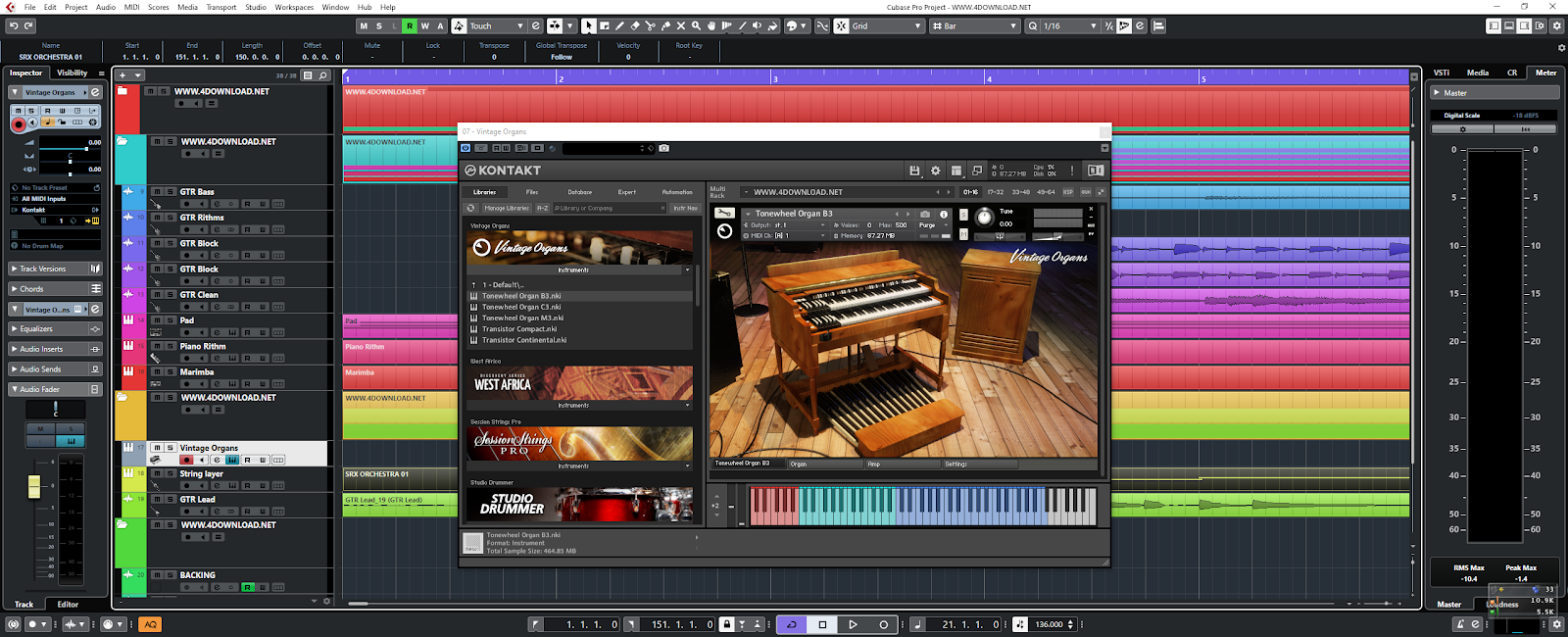Select the Tonewheel Organ C3.nki file
The height and width of the screenshot is (637, 1568).
click(521, 307)
